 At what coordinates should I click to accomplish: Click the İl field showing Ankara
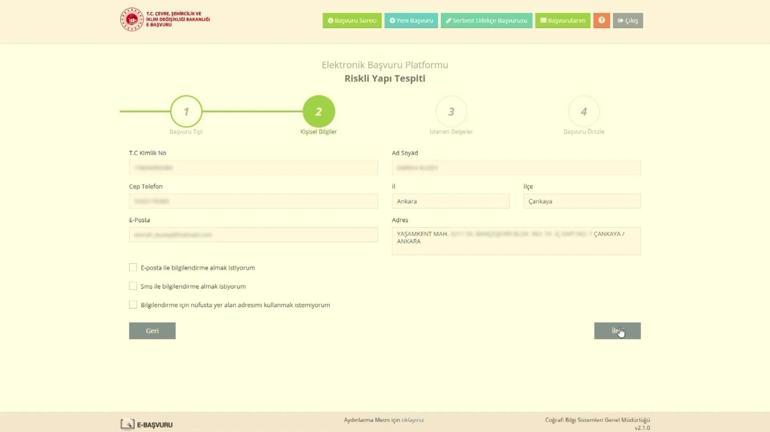450,201
